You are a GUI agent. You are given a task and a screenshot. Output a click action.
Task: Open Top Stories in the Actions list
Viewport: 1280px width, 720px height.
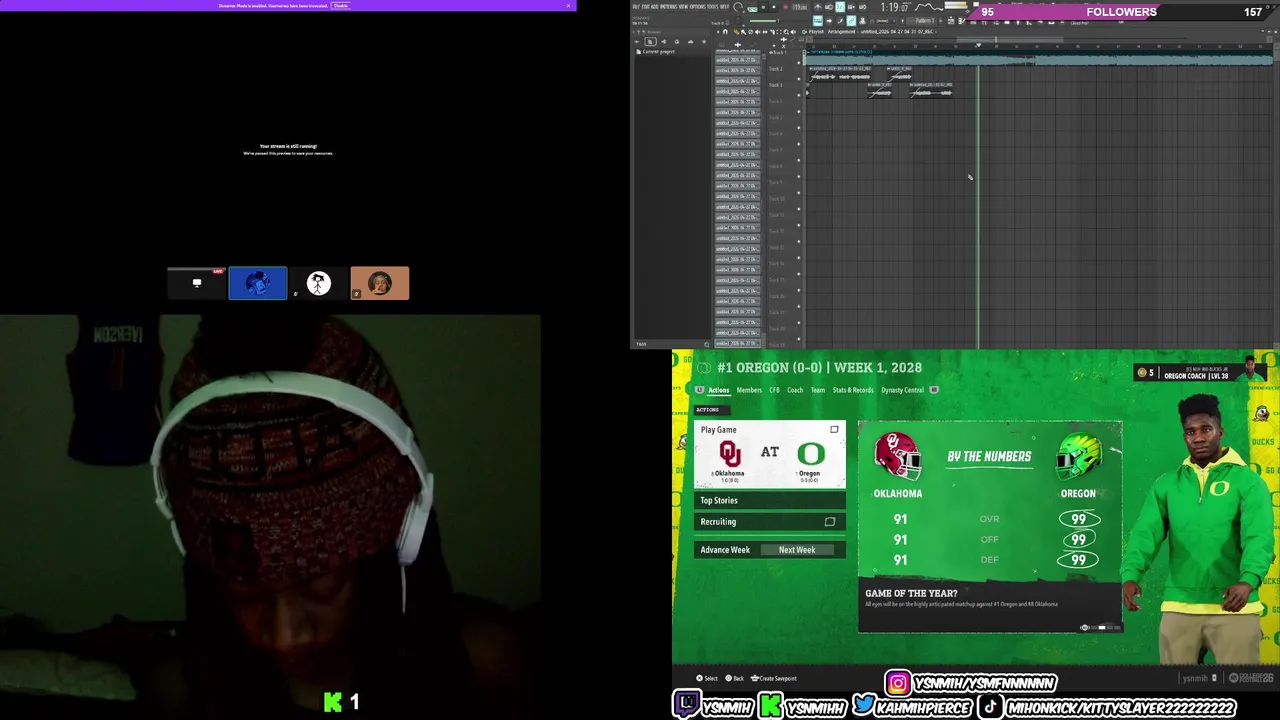point(770,500)
